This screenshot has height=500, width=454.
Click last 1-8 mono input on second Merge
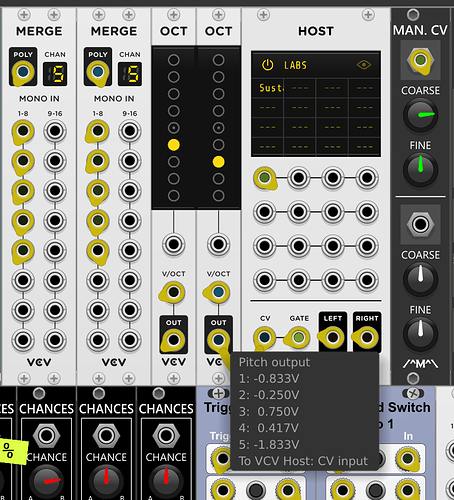98,340
